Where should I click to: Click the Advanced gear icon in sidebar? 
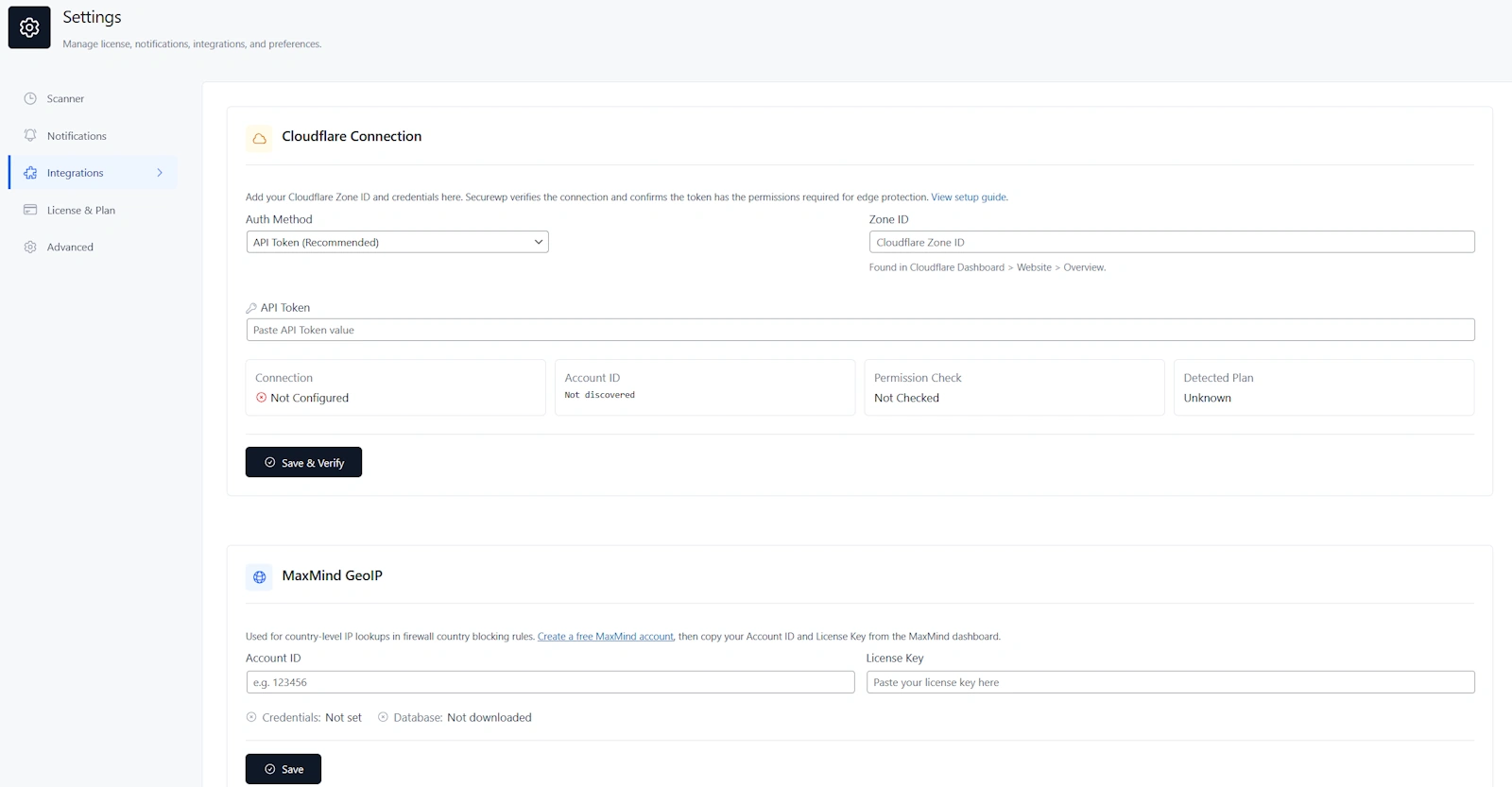(x=30, y=247)
